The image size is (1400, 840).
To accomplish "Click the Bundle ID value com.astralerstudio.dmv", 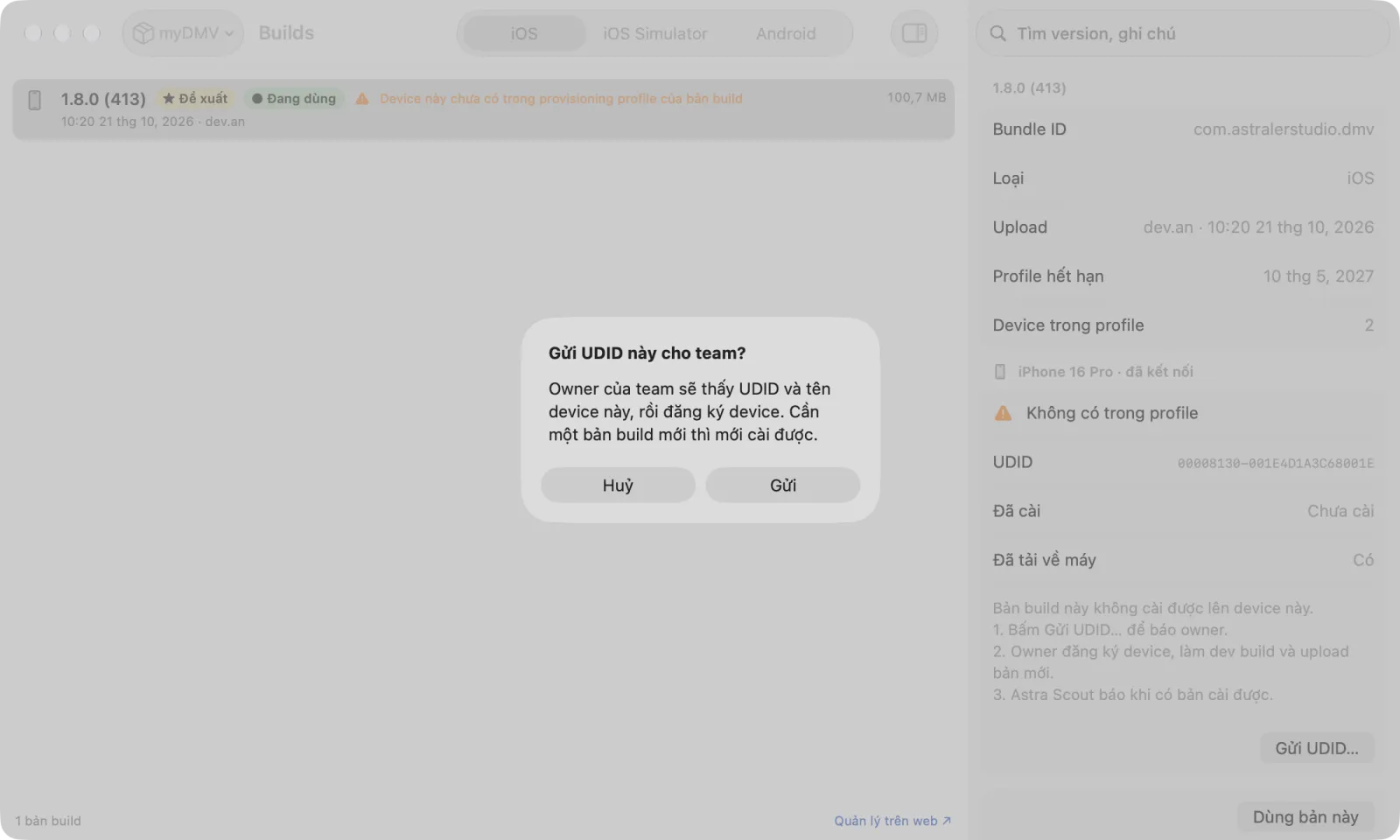I will tap(1284, 129).
